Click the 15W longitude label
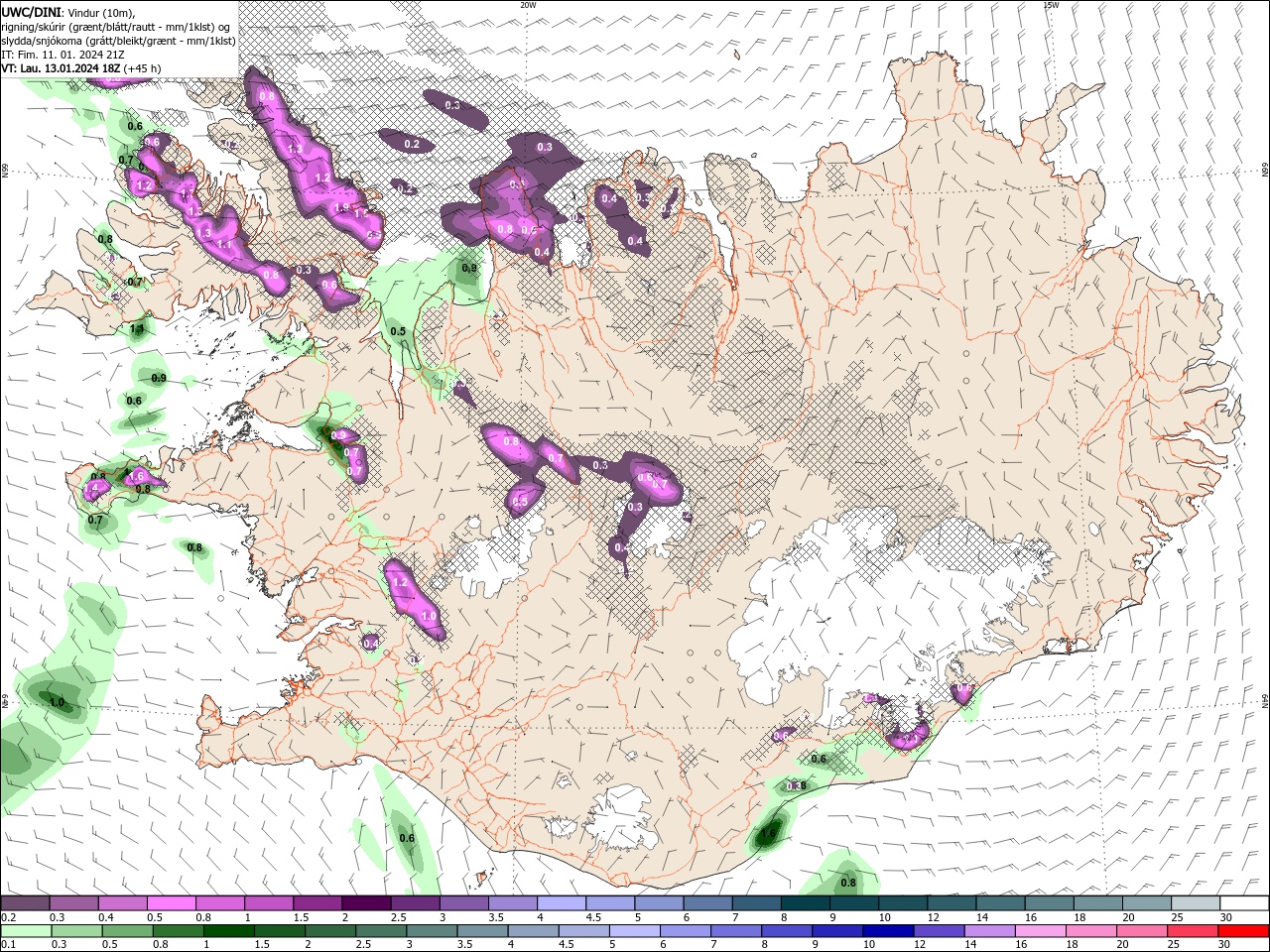Screen dimensions: 1270x952 click(x=1051, y=4)
